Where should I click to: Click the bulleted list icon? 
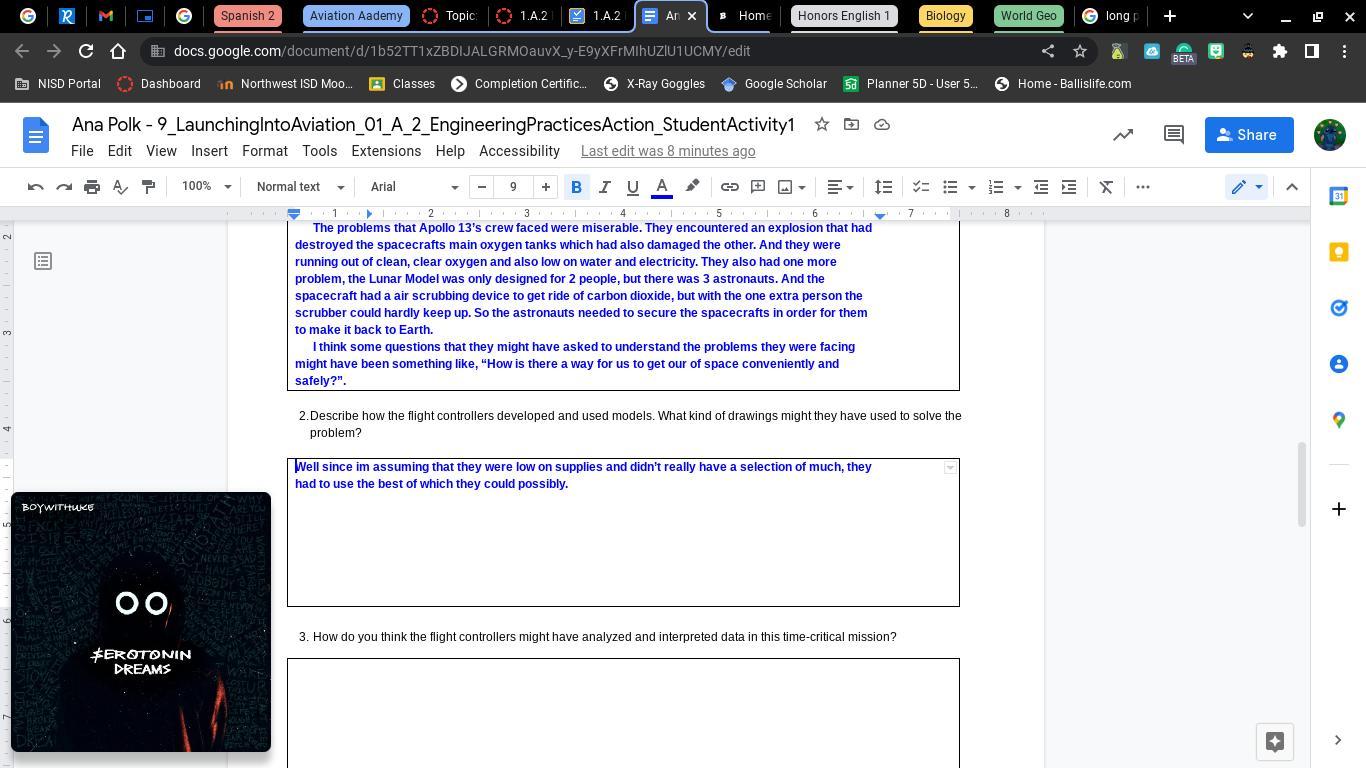[950, 187]
